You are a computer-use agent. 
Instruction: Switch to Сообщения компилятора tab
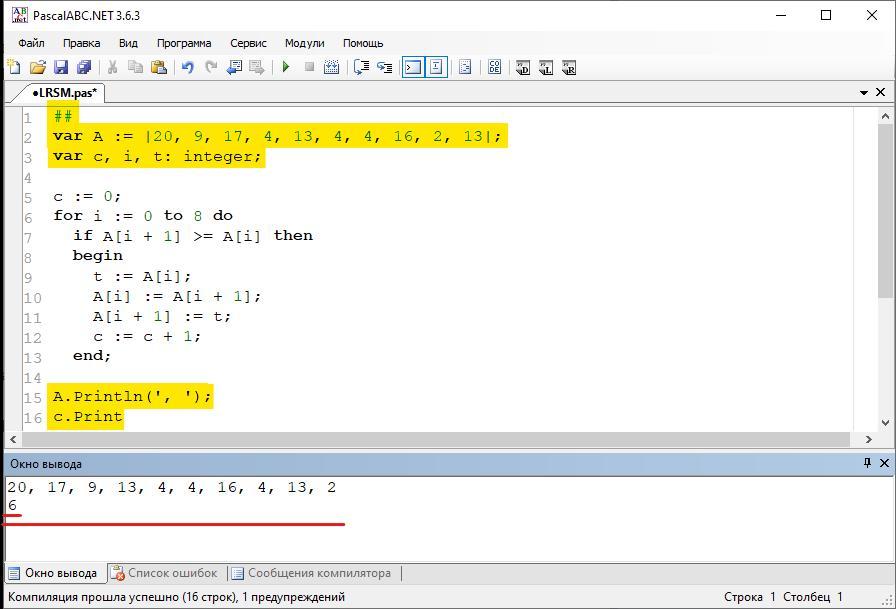click(312, 573)
